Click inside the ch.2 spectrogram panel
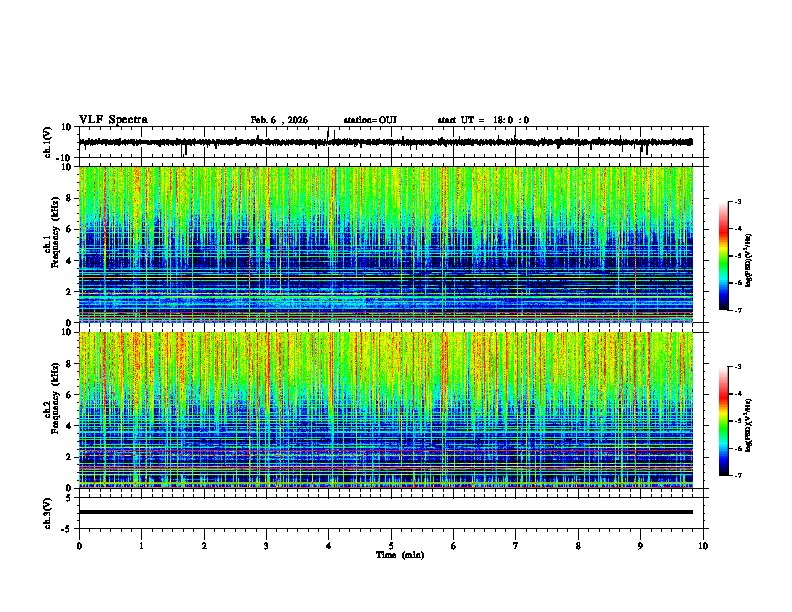This screenshot has height=612, width=792. click(x=386, y=410)
